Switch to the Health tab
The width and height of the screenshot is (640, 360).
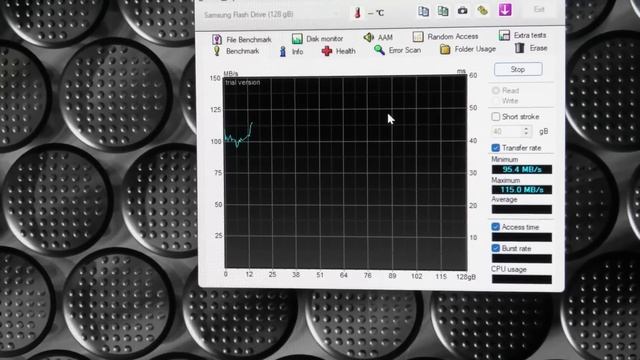[x=338, y=51]
